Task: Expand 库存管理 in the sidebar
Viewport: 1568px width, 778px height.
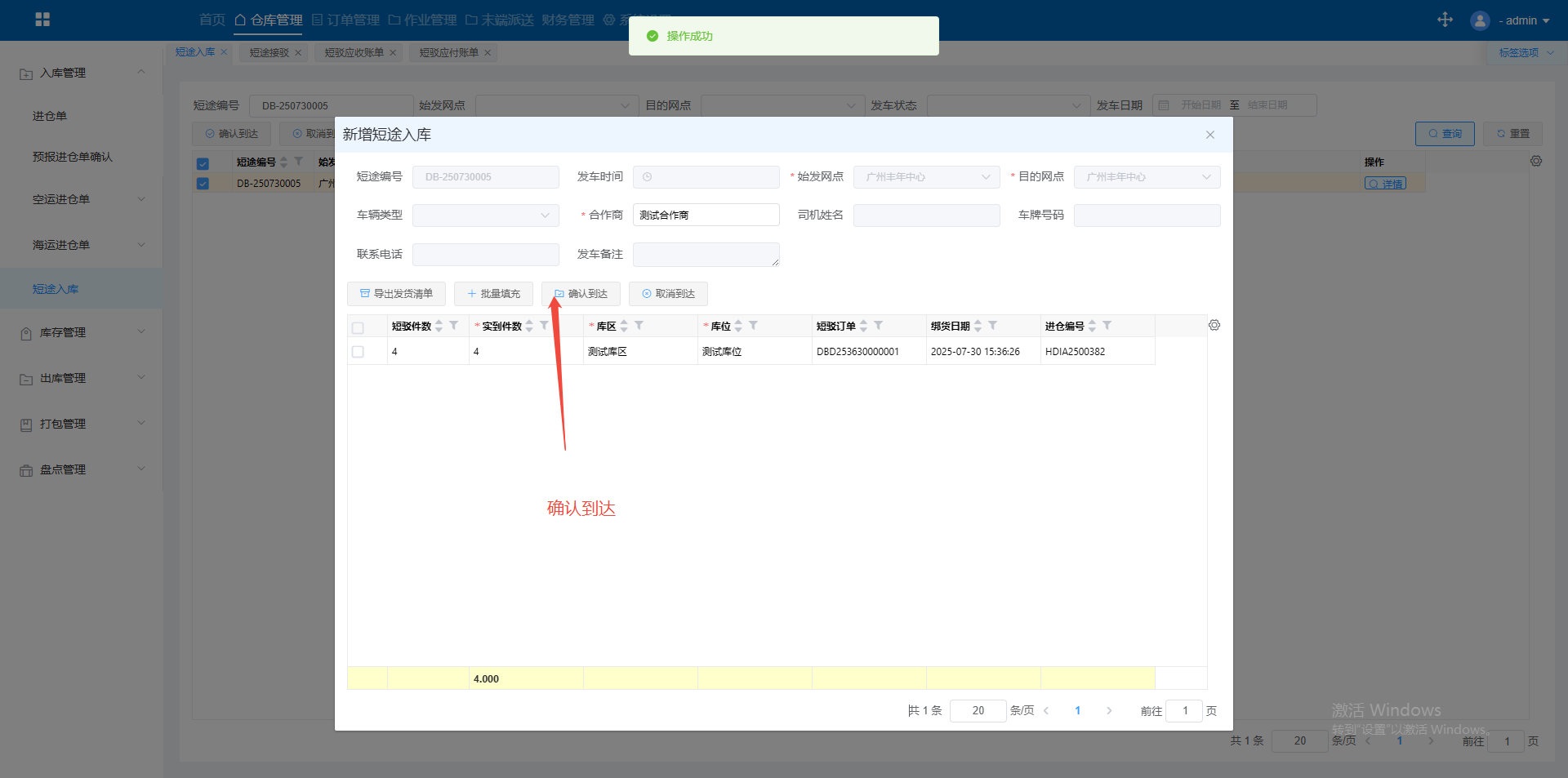Action: click(x=82, y=332)
